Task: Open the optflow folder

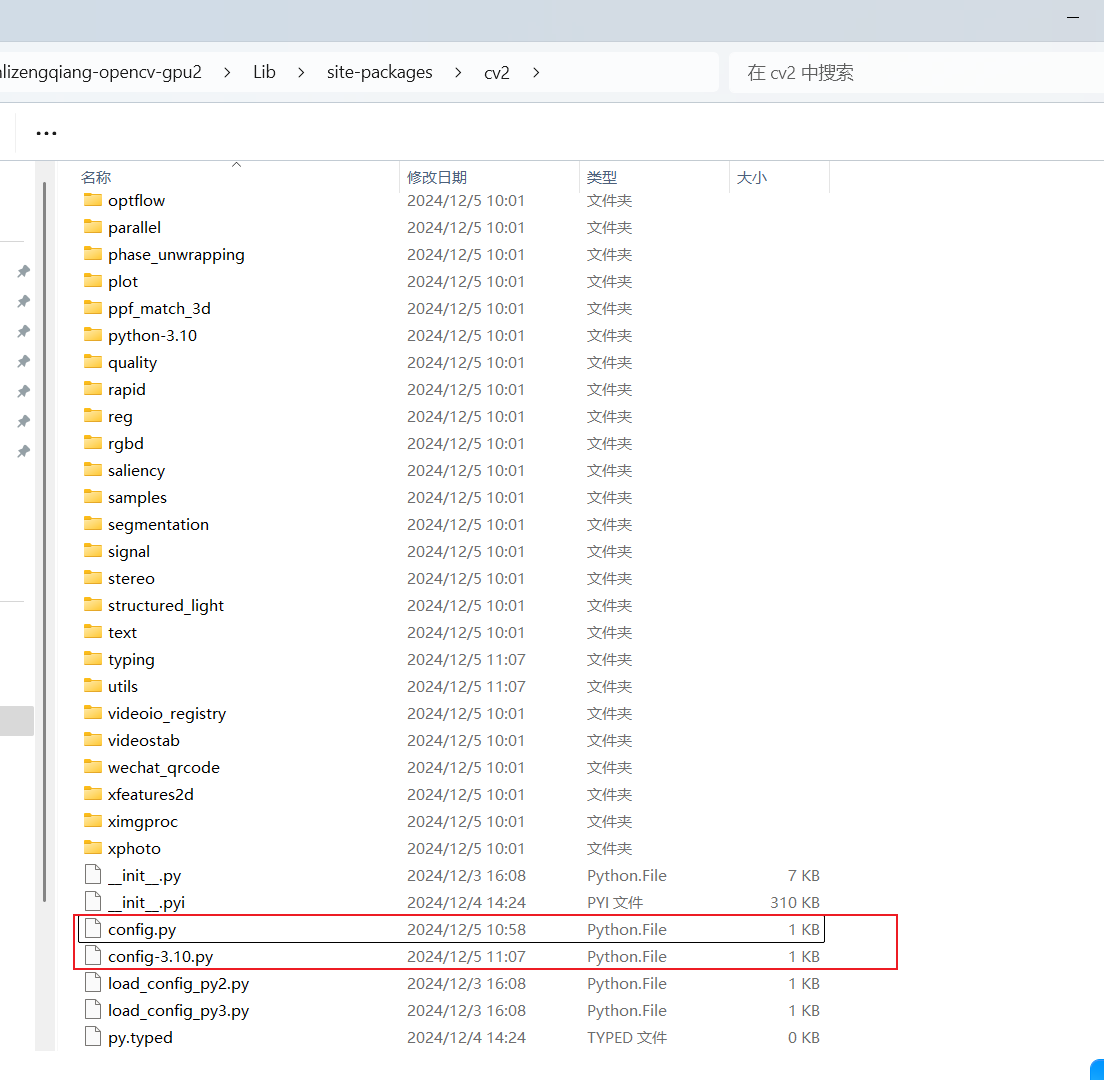Action: (136, 200)
